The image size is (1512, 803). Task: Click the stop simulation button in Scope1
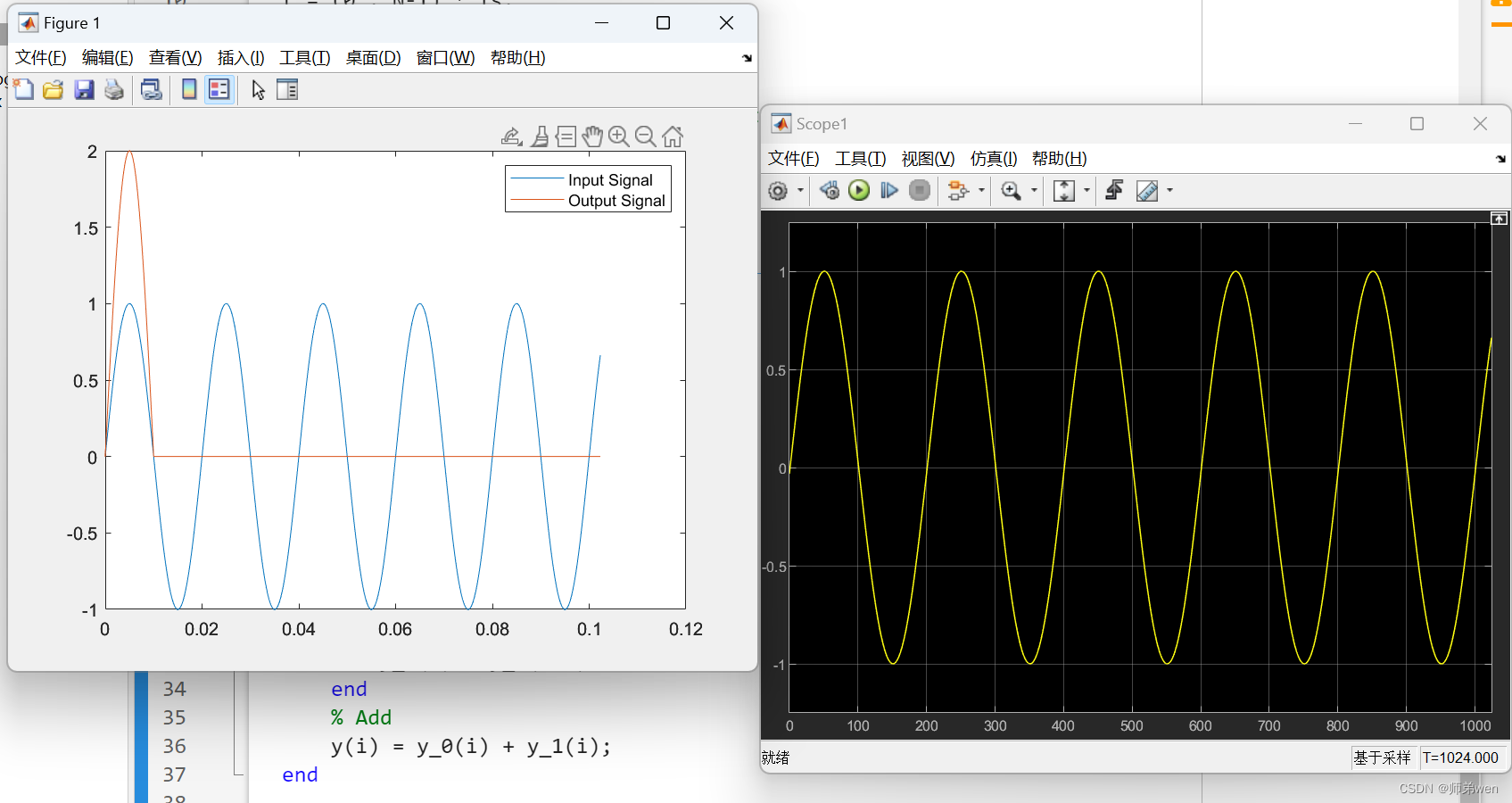[x=920, y=190]
